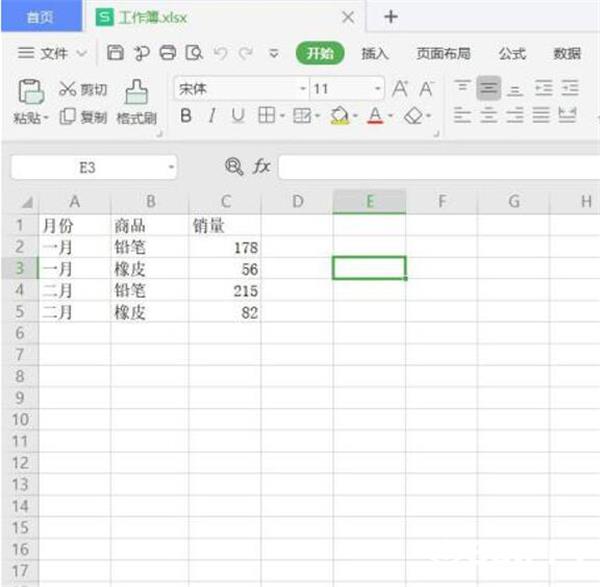Apply the red font color A

pos(375,115)
